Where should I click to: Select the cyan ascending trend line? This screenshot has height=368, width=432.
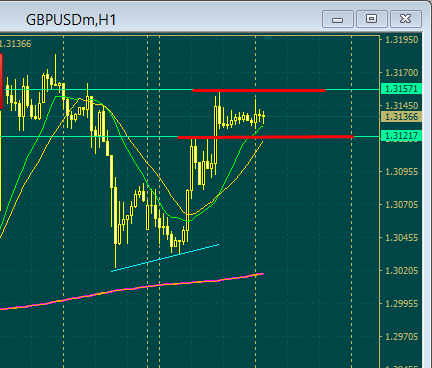[x=165, y=258]
